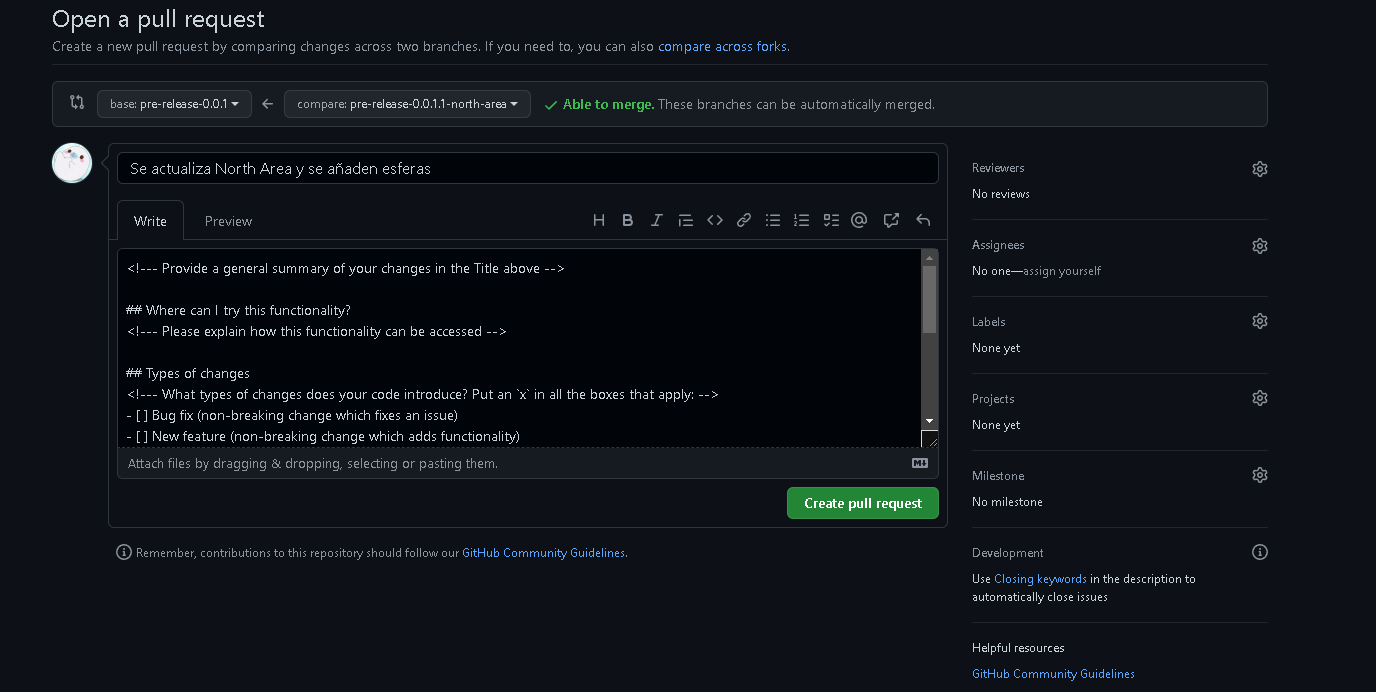This screenshot has height=692, width=1376.
Task: Select the Write tab
Action: point(150,221)
